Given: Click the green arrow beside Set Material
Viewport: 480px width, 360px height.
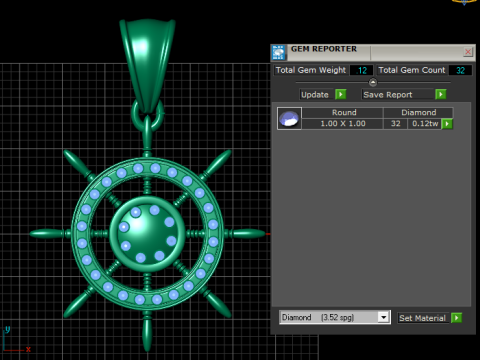Looking at the screenshot, I should point(456,318).
